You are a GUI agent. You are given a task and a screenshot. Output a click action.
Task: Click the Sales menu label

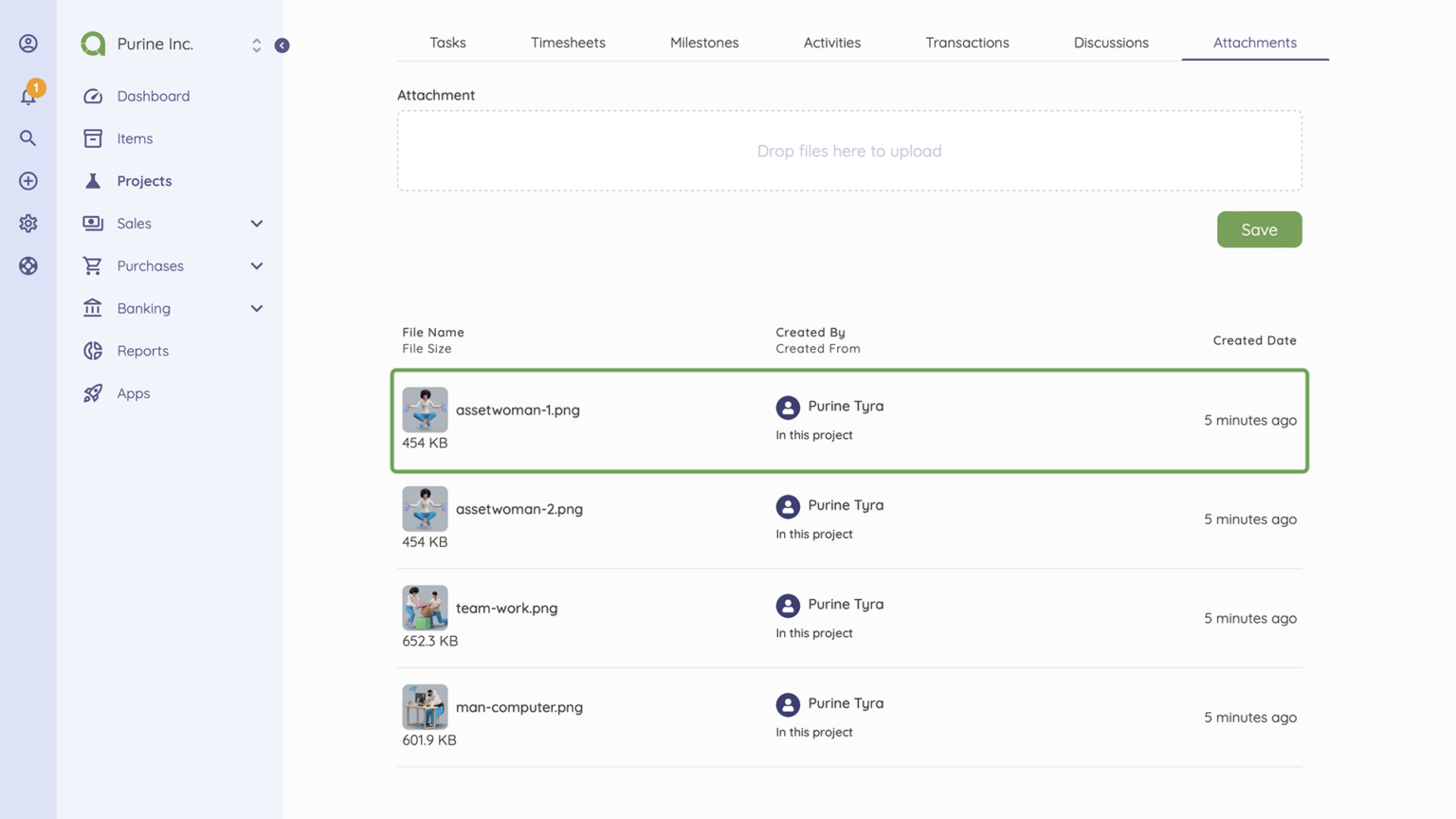[135, 224]
